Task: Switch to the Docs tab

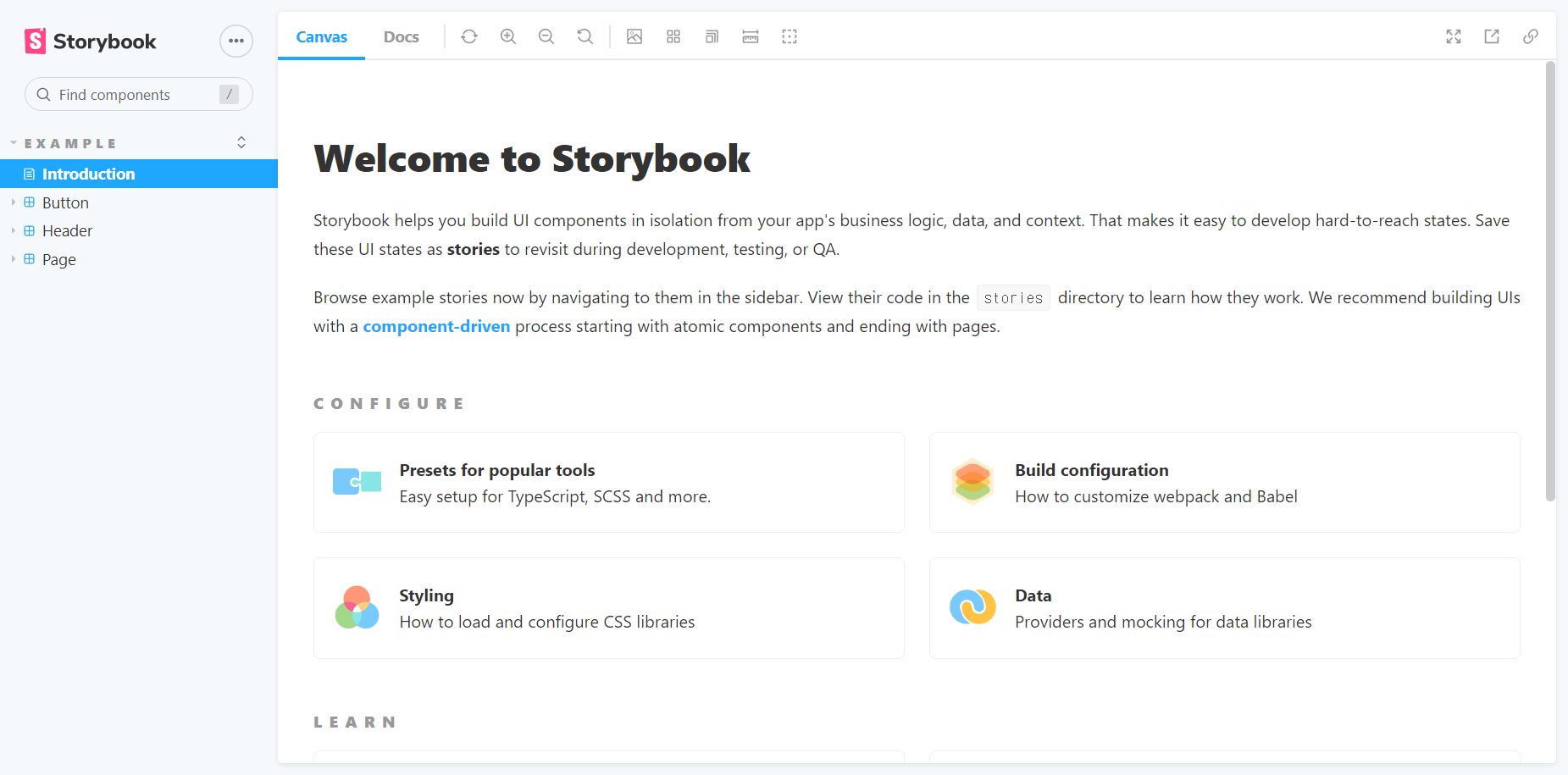Action: 402,36
